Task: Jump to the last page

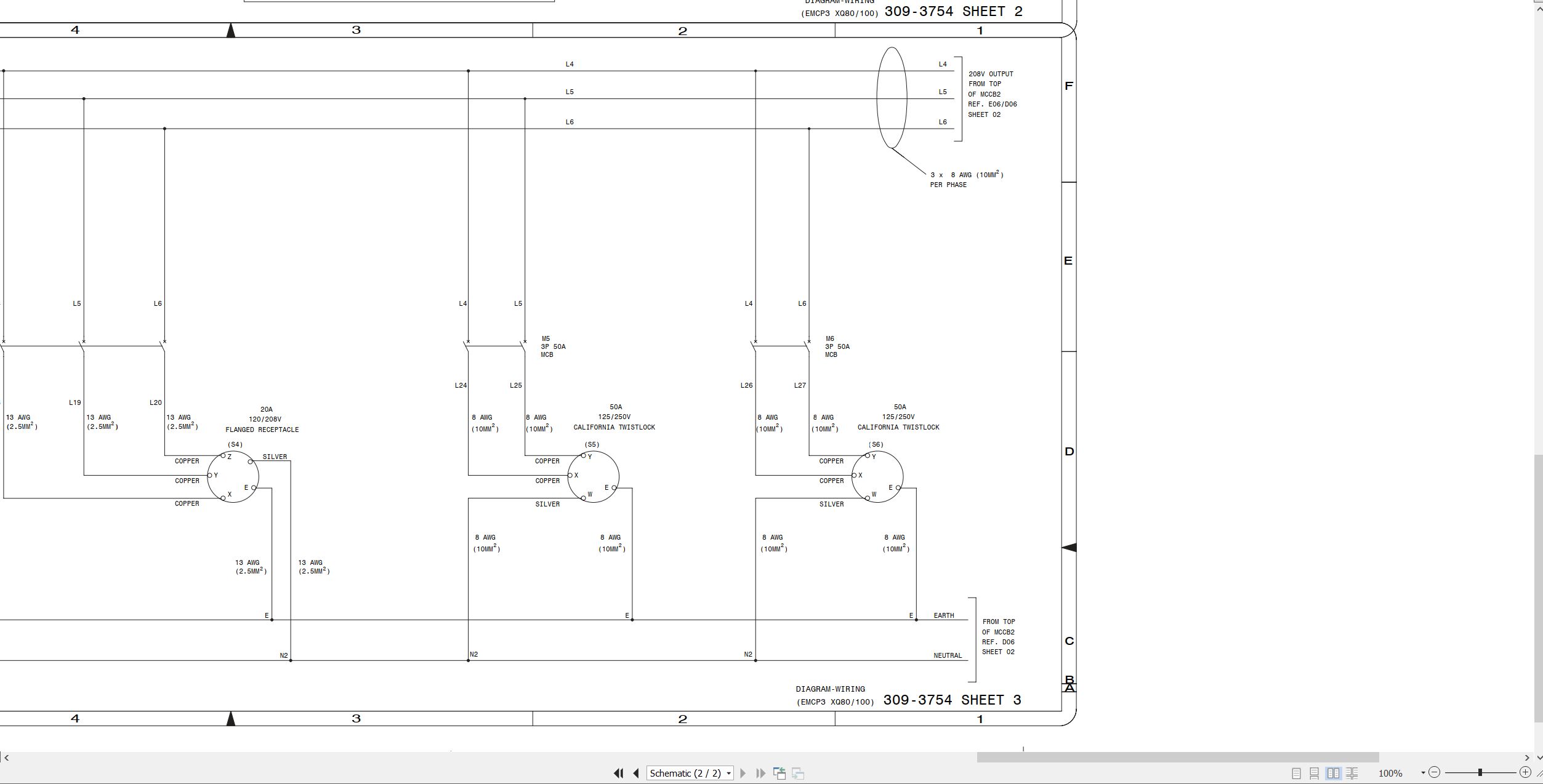Action: 760,773
